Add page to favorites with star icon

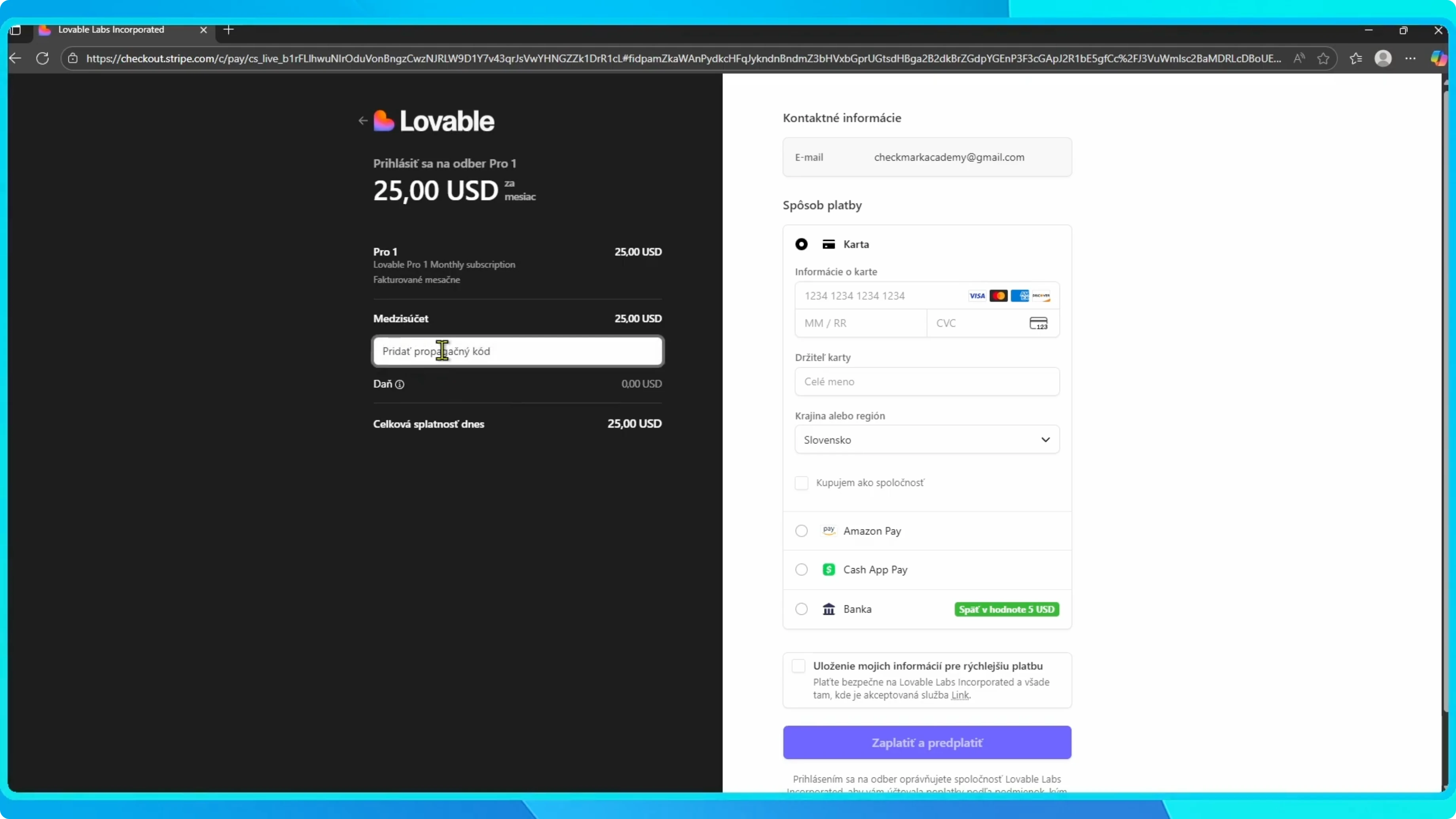1323,58
